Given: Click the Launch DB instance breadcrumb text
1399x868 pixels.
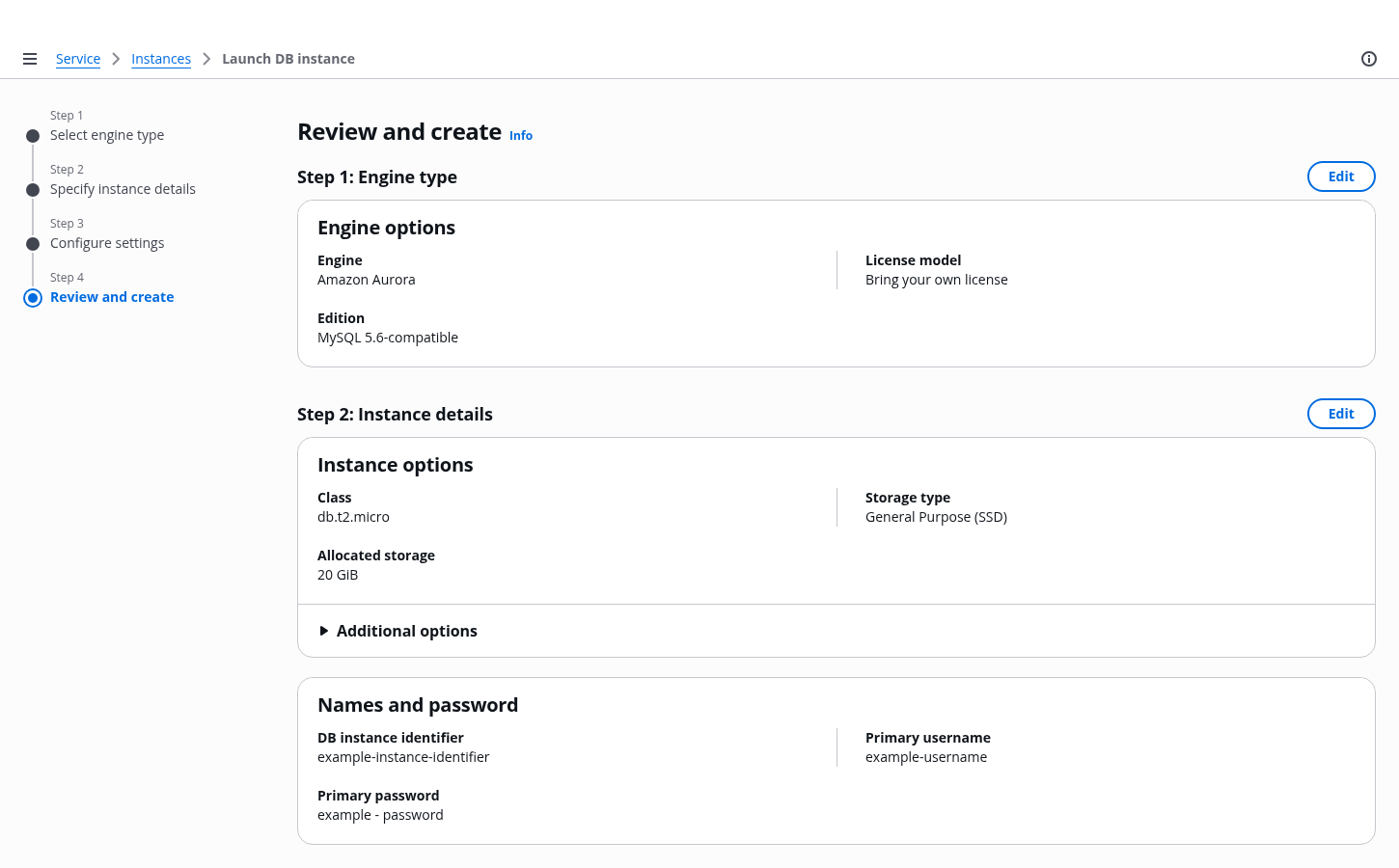Looking at the screenshot, I should tap(288, 59).
